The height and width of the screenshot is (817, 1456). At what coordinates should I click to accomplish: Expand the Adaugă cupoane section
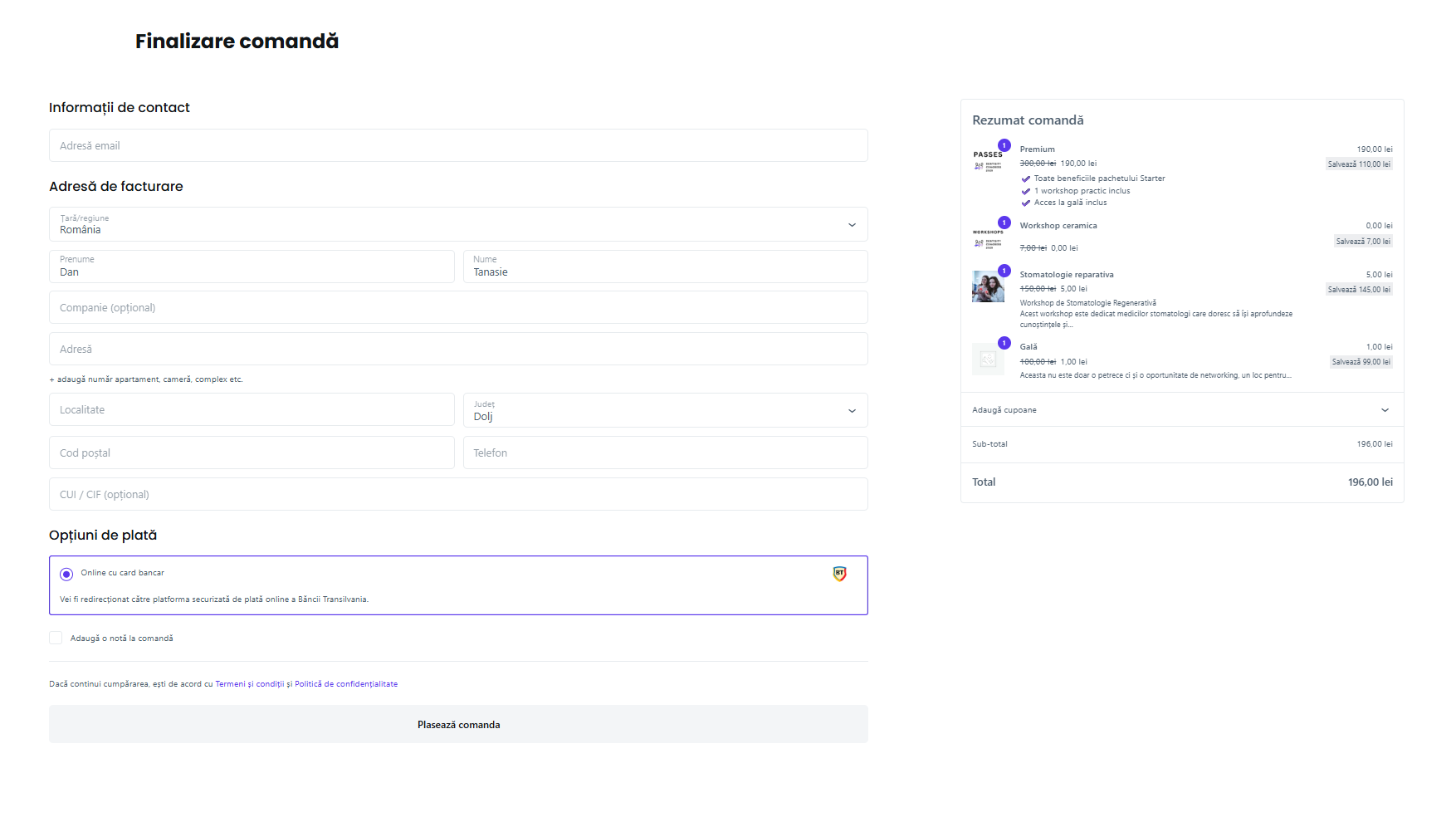pos(1182,409)
